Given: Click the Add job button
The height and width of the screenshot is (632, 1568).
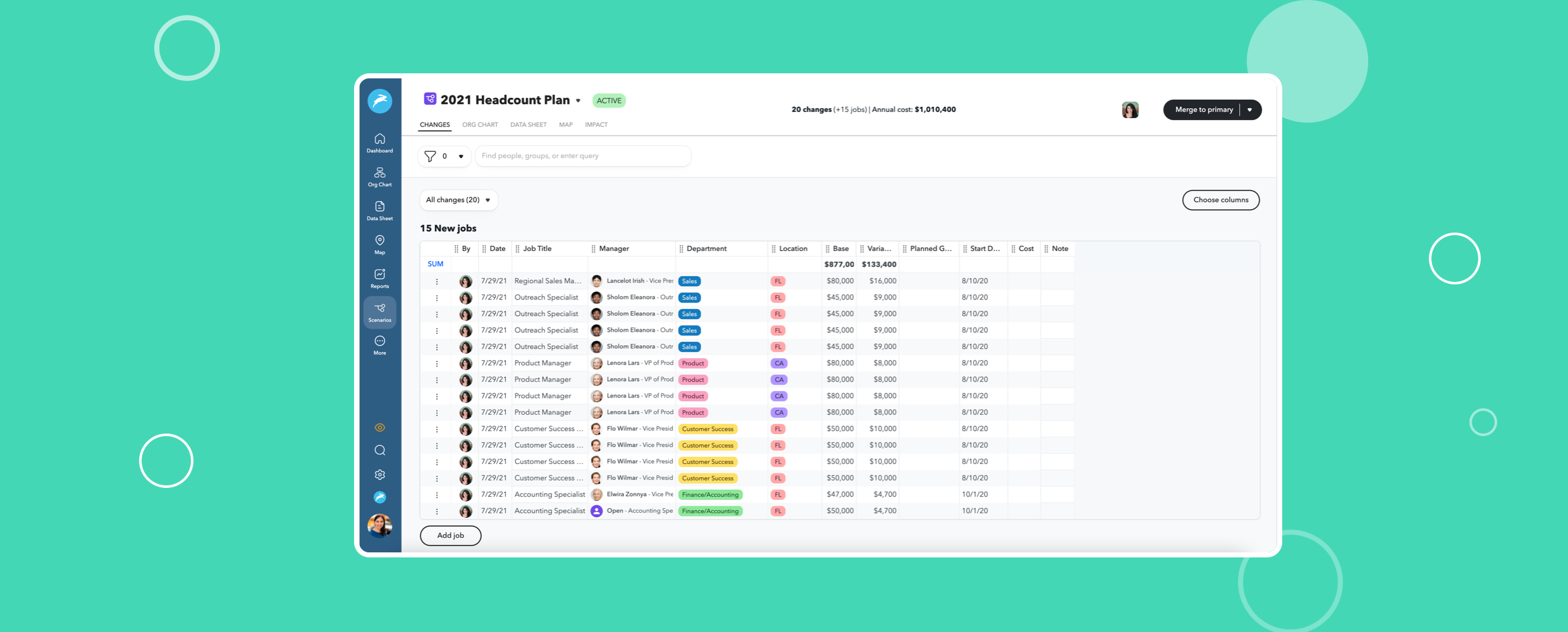Looking at the screenshot, I should pos(450,535).
